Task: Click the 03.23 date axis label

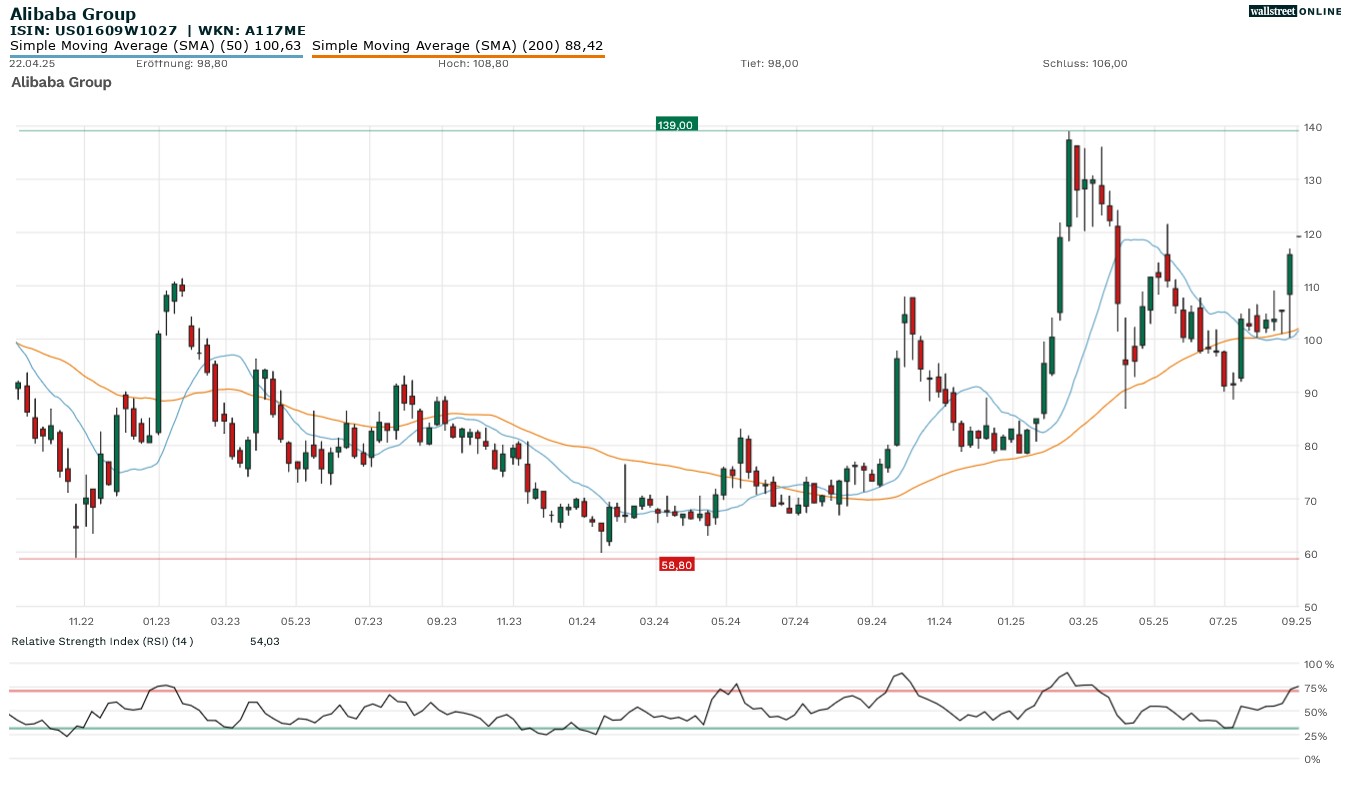Action: (226, 622)
